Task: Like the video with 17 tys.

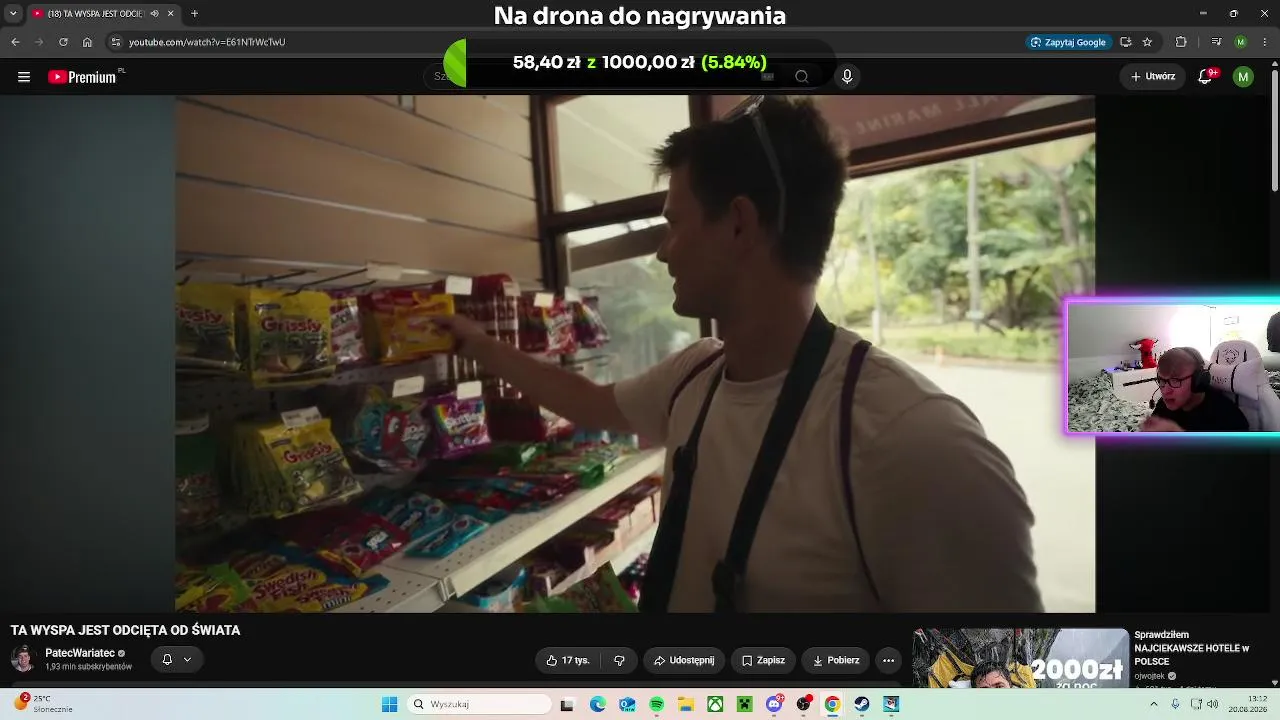Action: point(567,660)
